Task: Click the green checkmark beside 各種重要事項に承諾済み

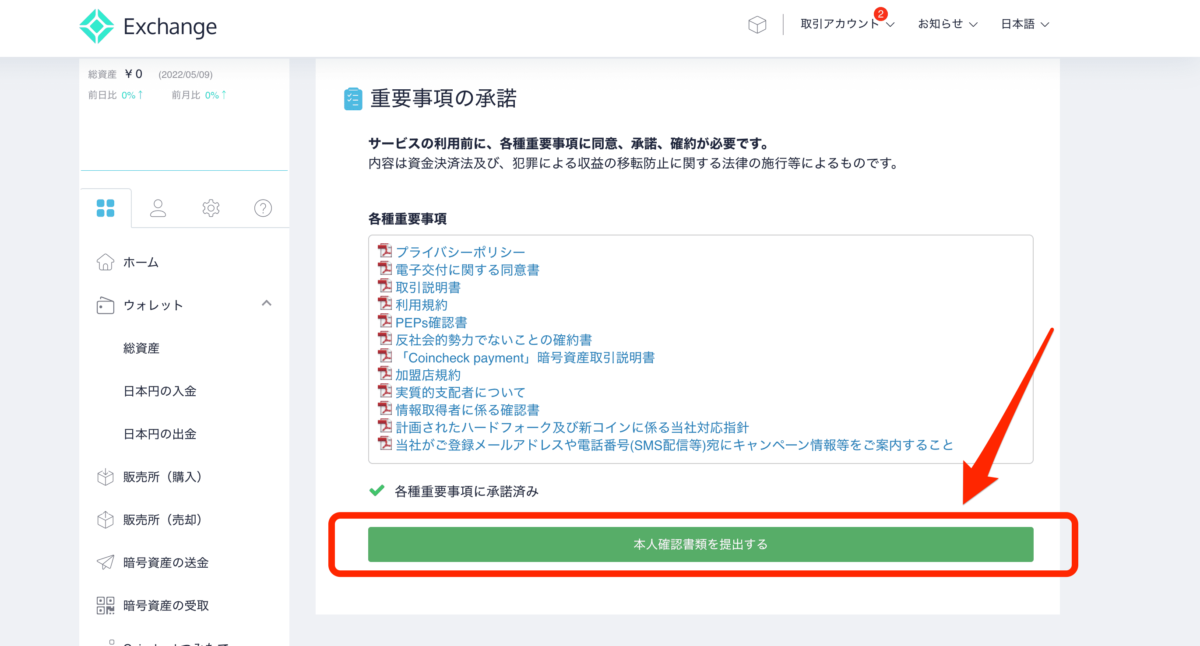Action: tap(377, 491)
